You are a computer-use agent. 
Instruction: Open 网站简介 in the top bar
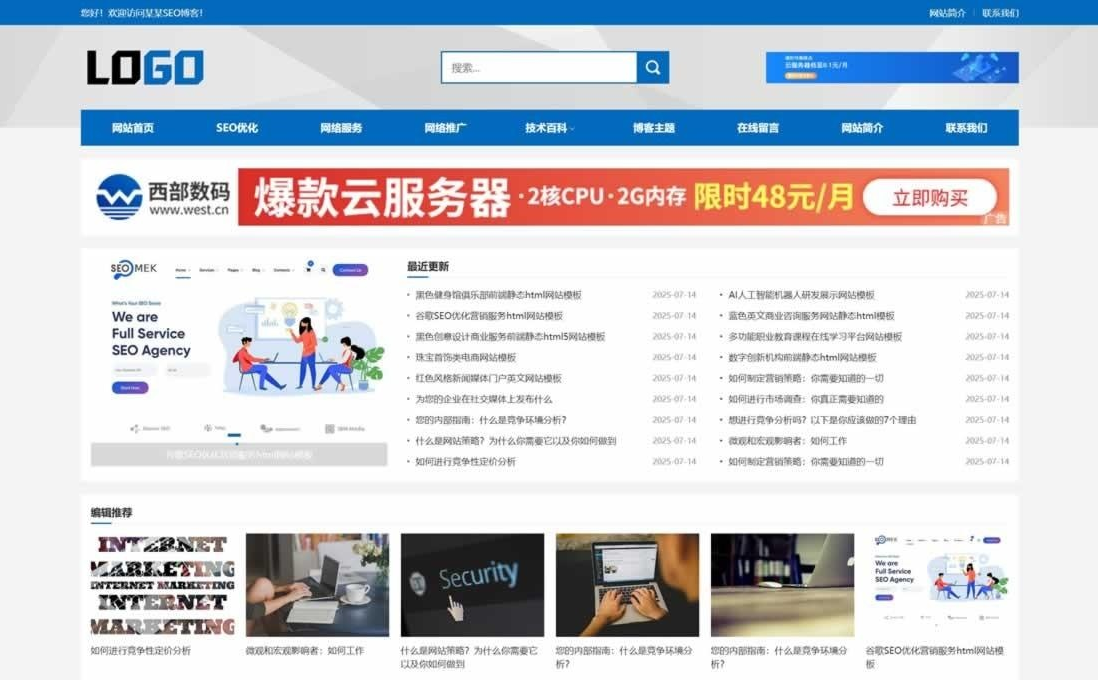[x=947, y=13]
